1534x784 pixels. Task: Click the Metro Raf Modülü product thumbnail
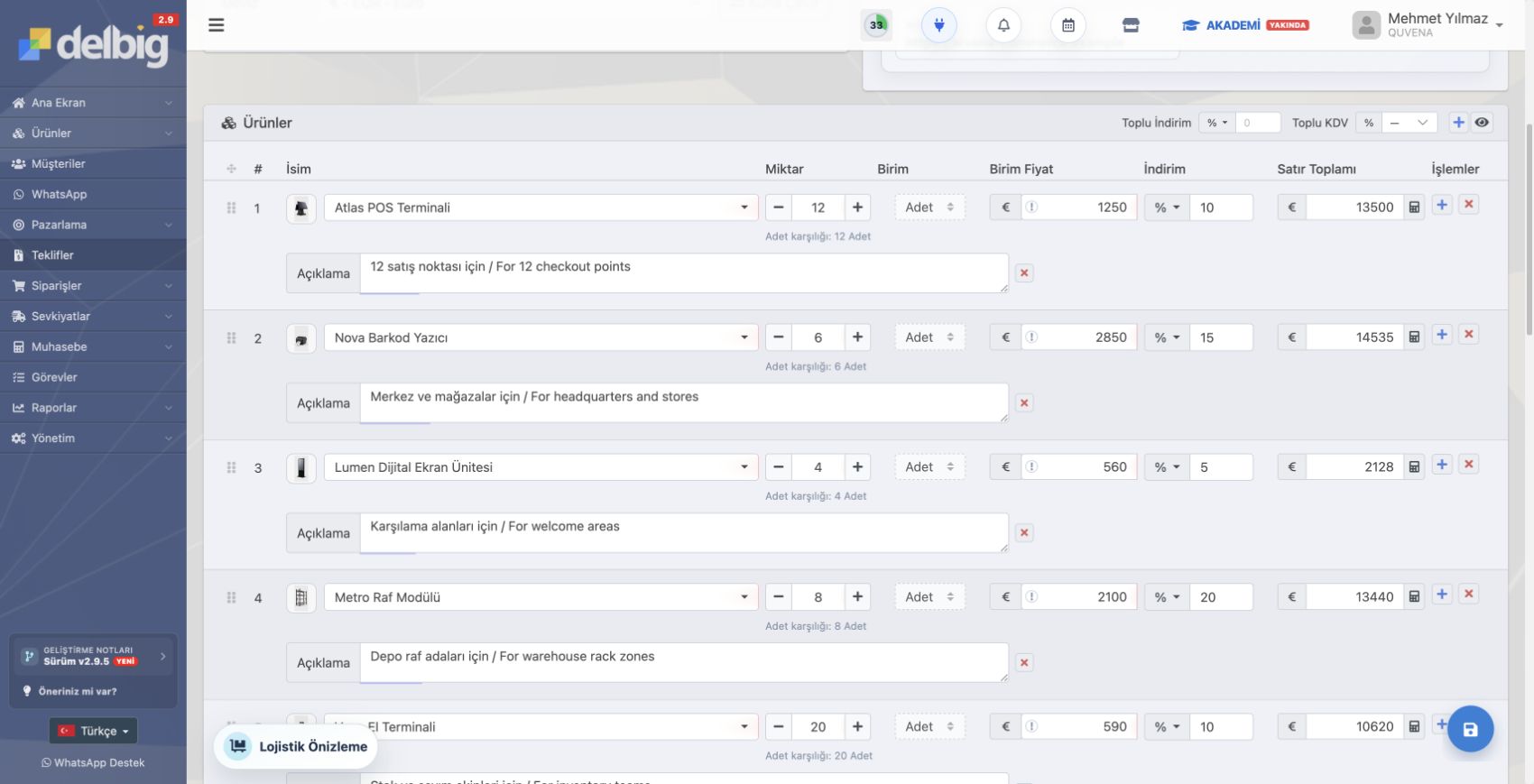click(x=301, y=598)
